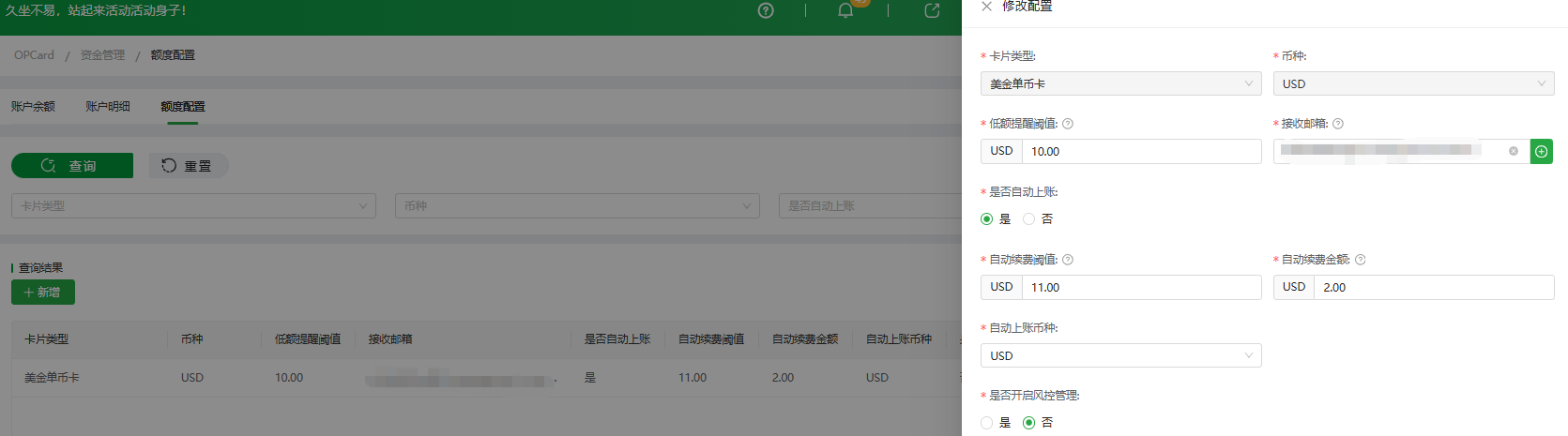Click the green plus icon next to 接收邮箱

pos(1541,151)
